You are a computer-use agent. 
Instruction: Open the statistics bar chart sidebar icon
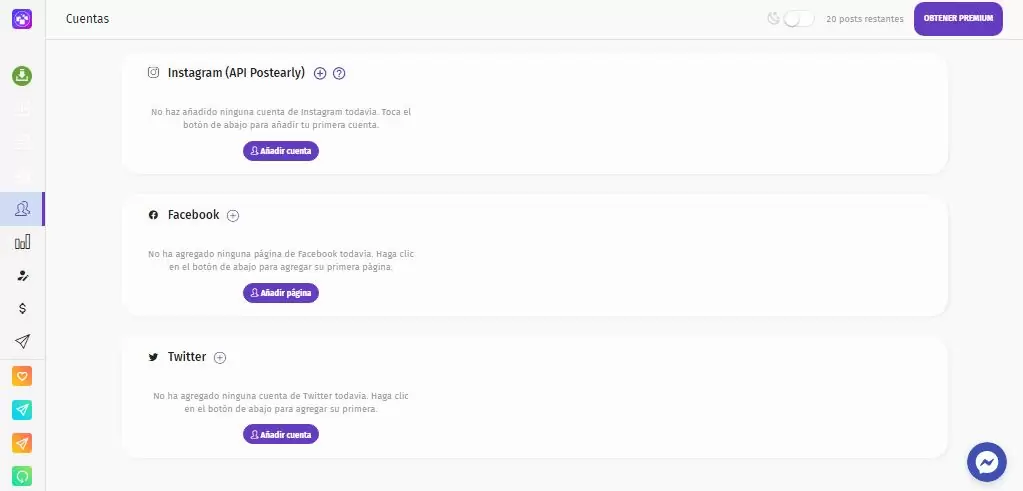point(22,243)
